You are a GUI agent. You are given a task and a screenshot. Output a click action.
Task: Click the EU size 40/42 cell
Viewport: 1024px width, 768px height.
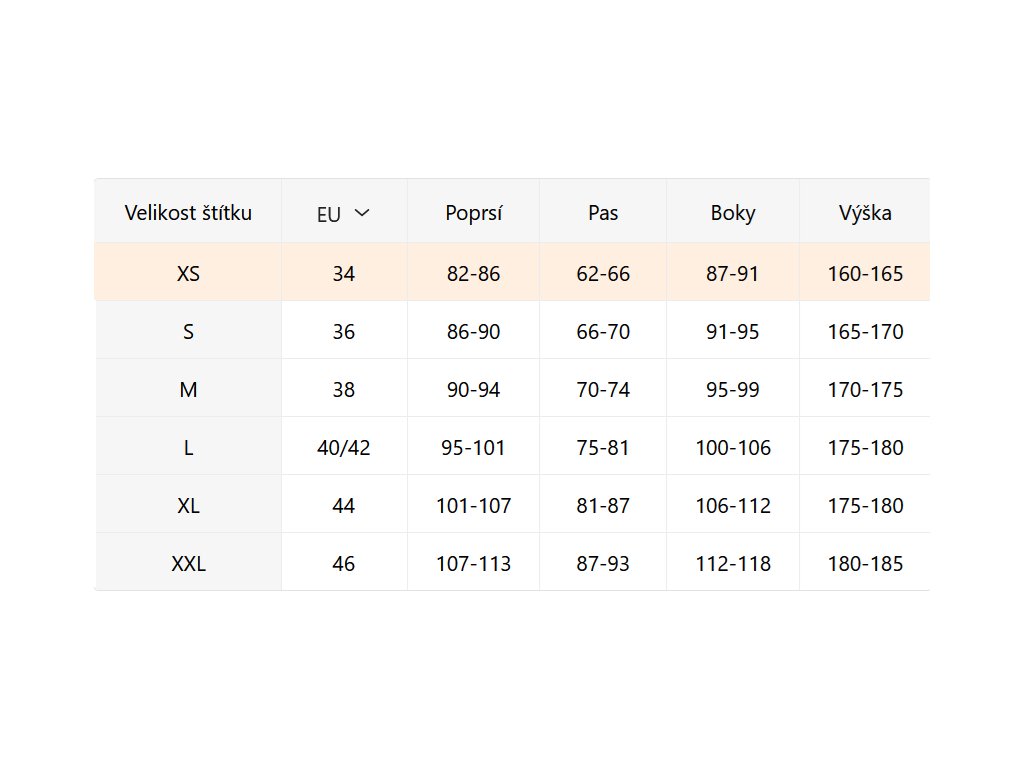[344, 447]
